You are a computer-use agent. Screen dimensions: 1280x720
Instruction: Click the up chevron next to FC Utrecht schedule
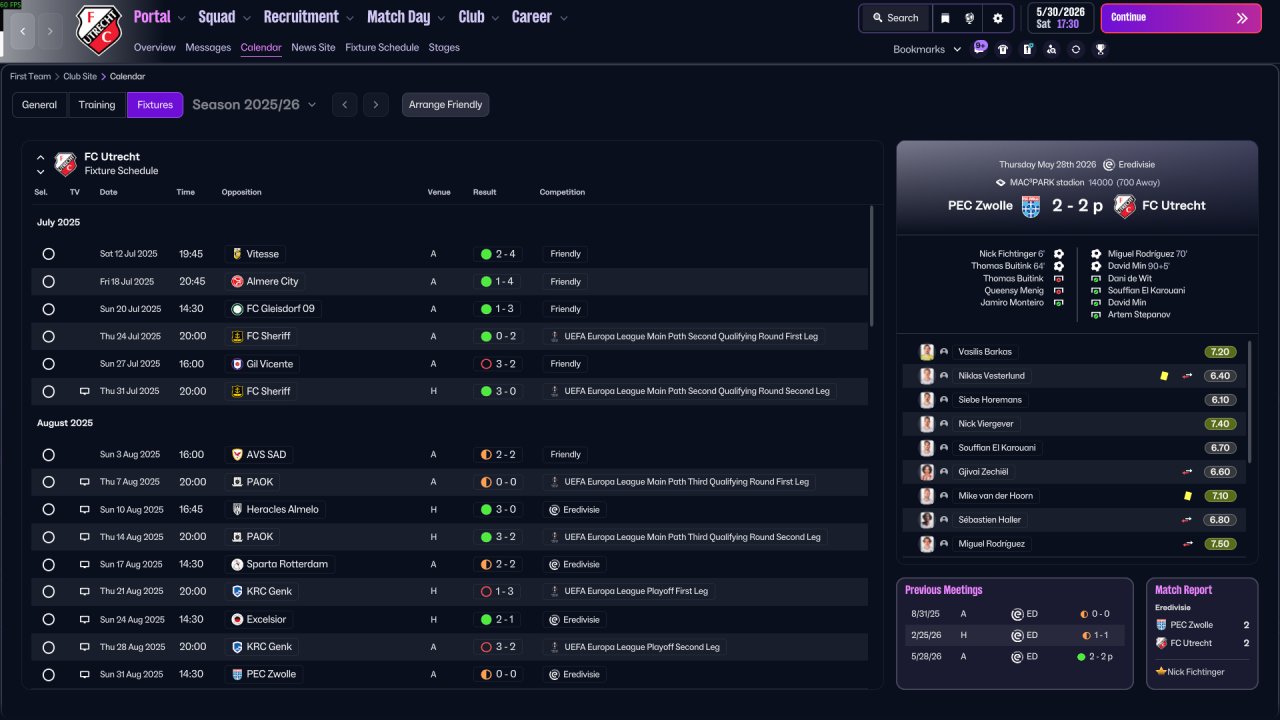pyautogui.click(x=41, y=157)
